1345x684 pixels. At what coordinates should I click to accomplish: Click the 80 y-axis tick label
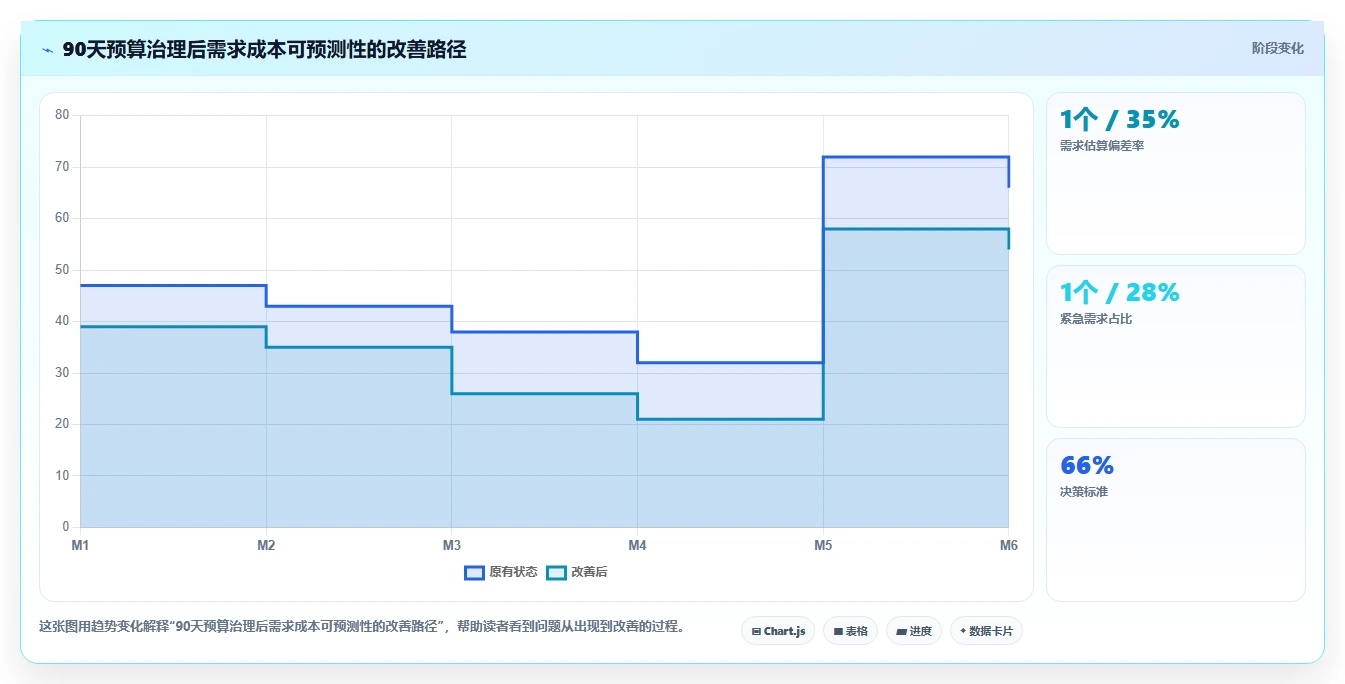click(62, 115)
